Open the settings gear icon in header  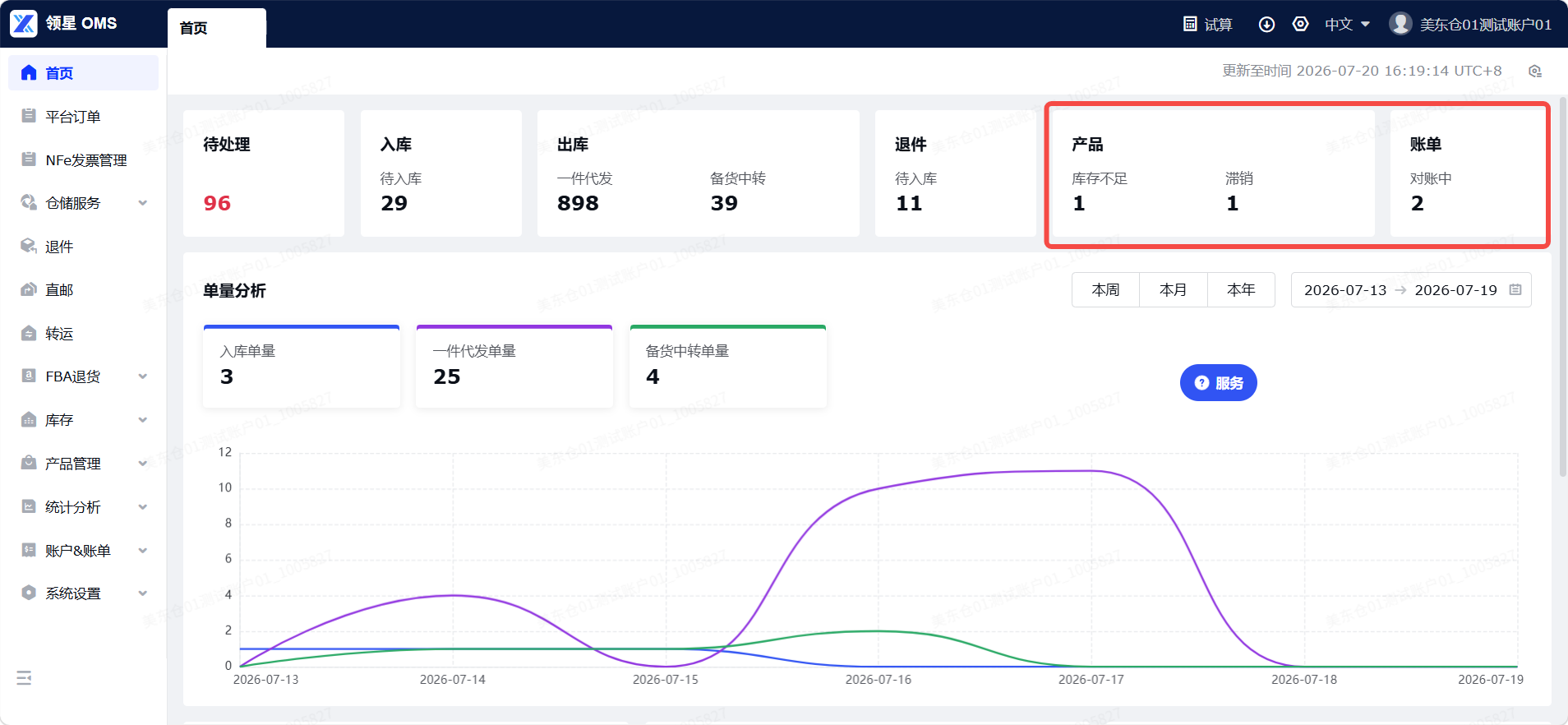click(x=1300, y=24)
